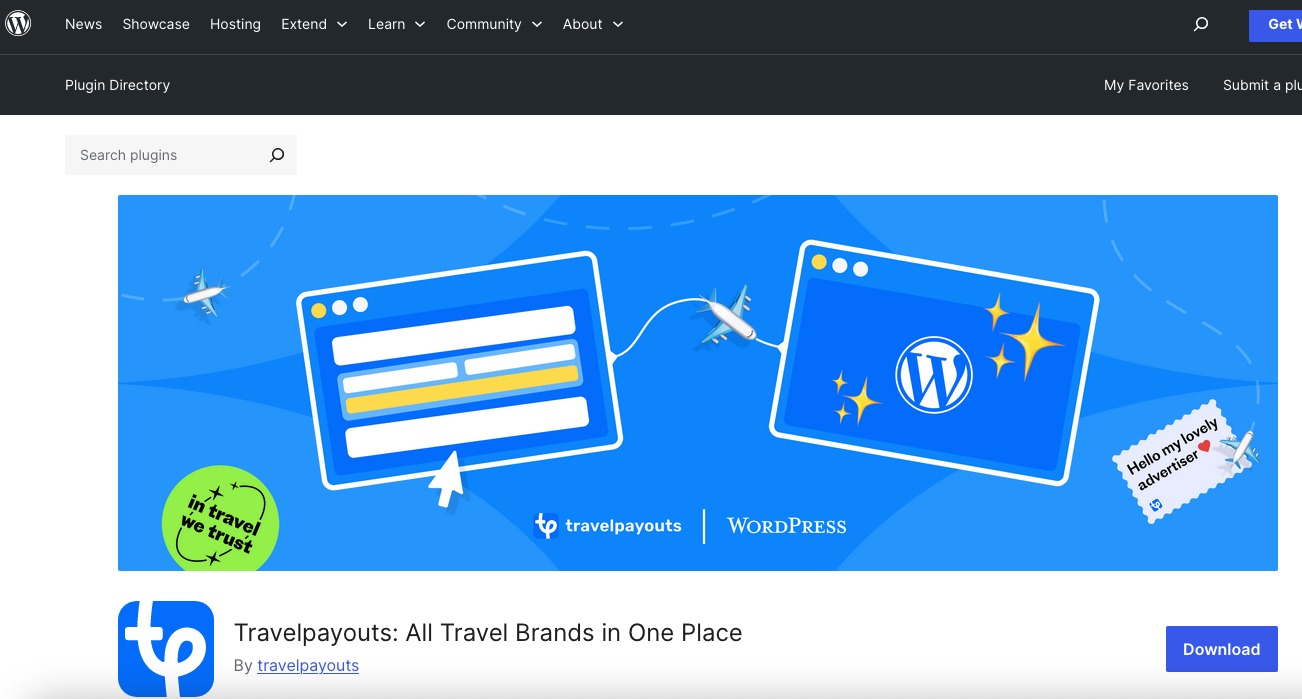Image resolution: width=1302 pixels, height=699 pixels.
Task: Select the plugin title "Travelpayouts: All Travel Brands in One Place"
Action: [x=488, y=633]
